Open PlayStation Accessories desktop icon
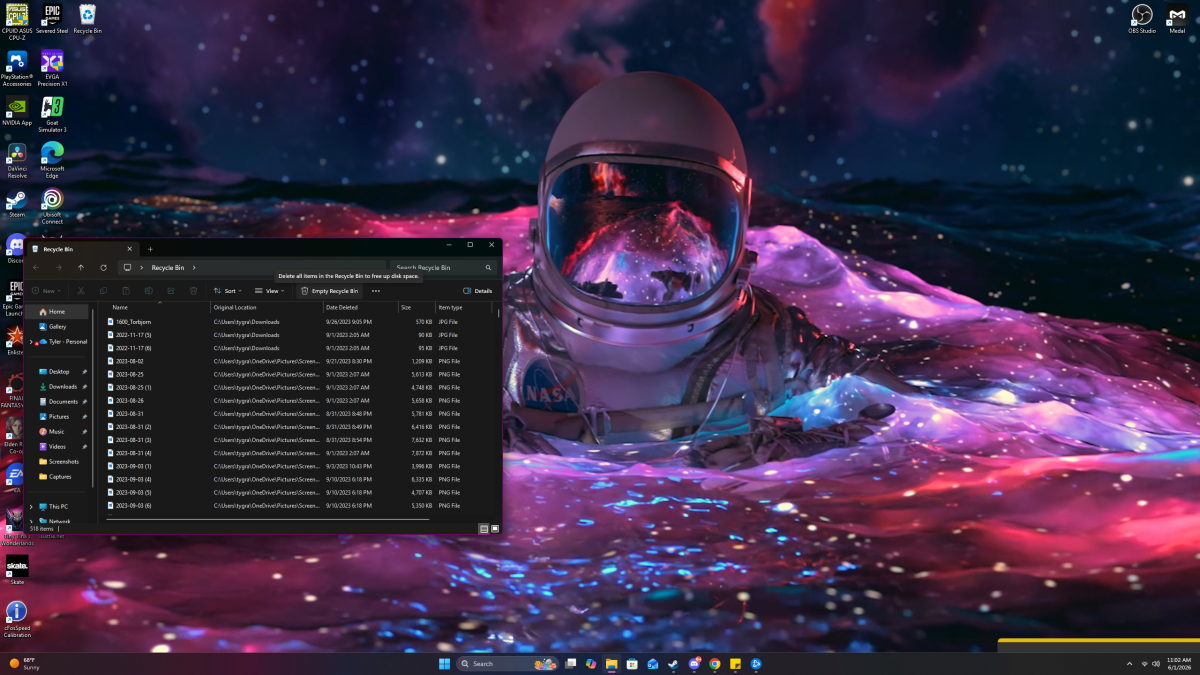Screen dimensions: 1200x675 [x=17, y=68]
